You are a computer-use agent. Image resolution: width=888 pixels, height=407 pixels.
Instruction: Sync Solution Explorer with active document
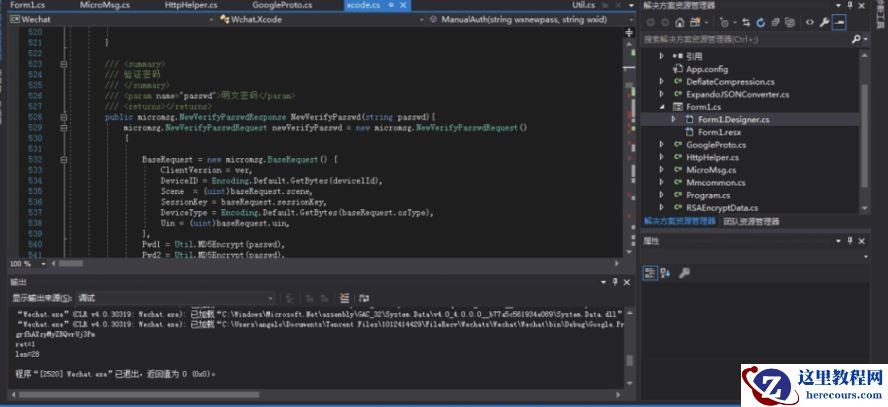pyautogui.click(x=746, y=23)
